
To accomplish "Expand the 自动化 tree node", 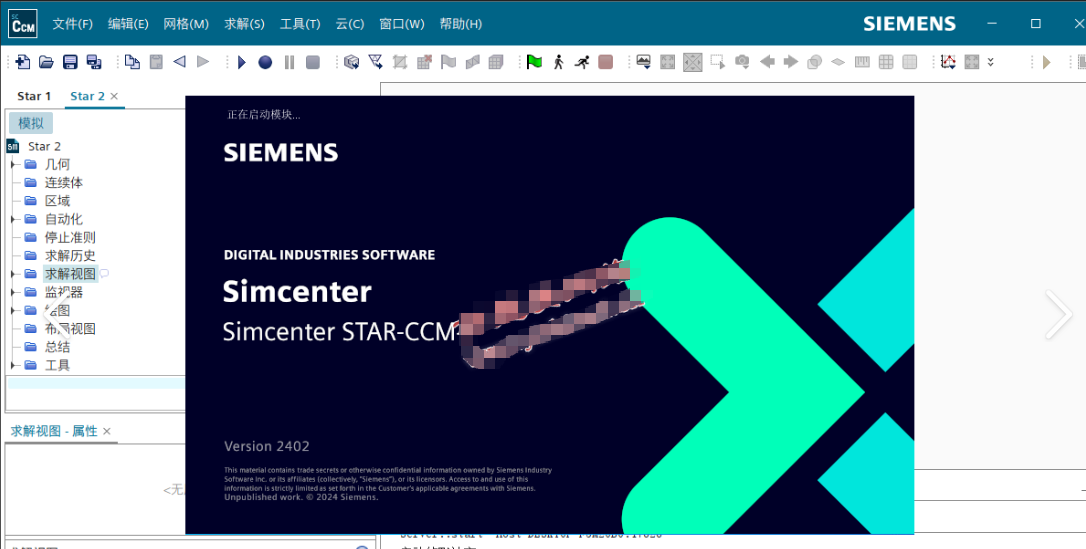I will [x=12, y=219].
